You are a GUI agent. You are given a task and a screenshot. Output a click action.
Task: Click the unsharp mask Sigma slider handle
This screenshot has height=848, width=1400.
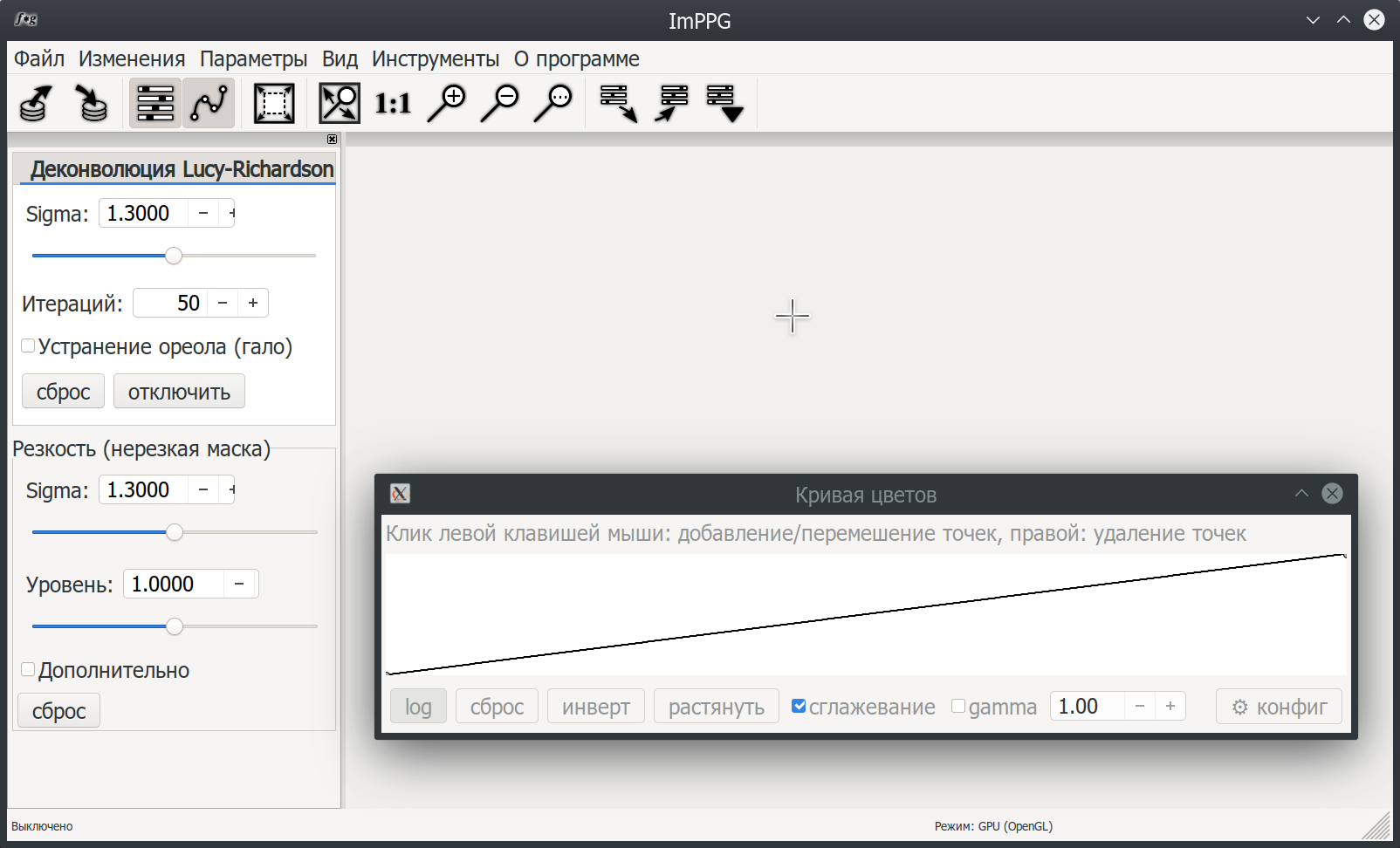point(175,532)
